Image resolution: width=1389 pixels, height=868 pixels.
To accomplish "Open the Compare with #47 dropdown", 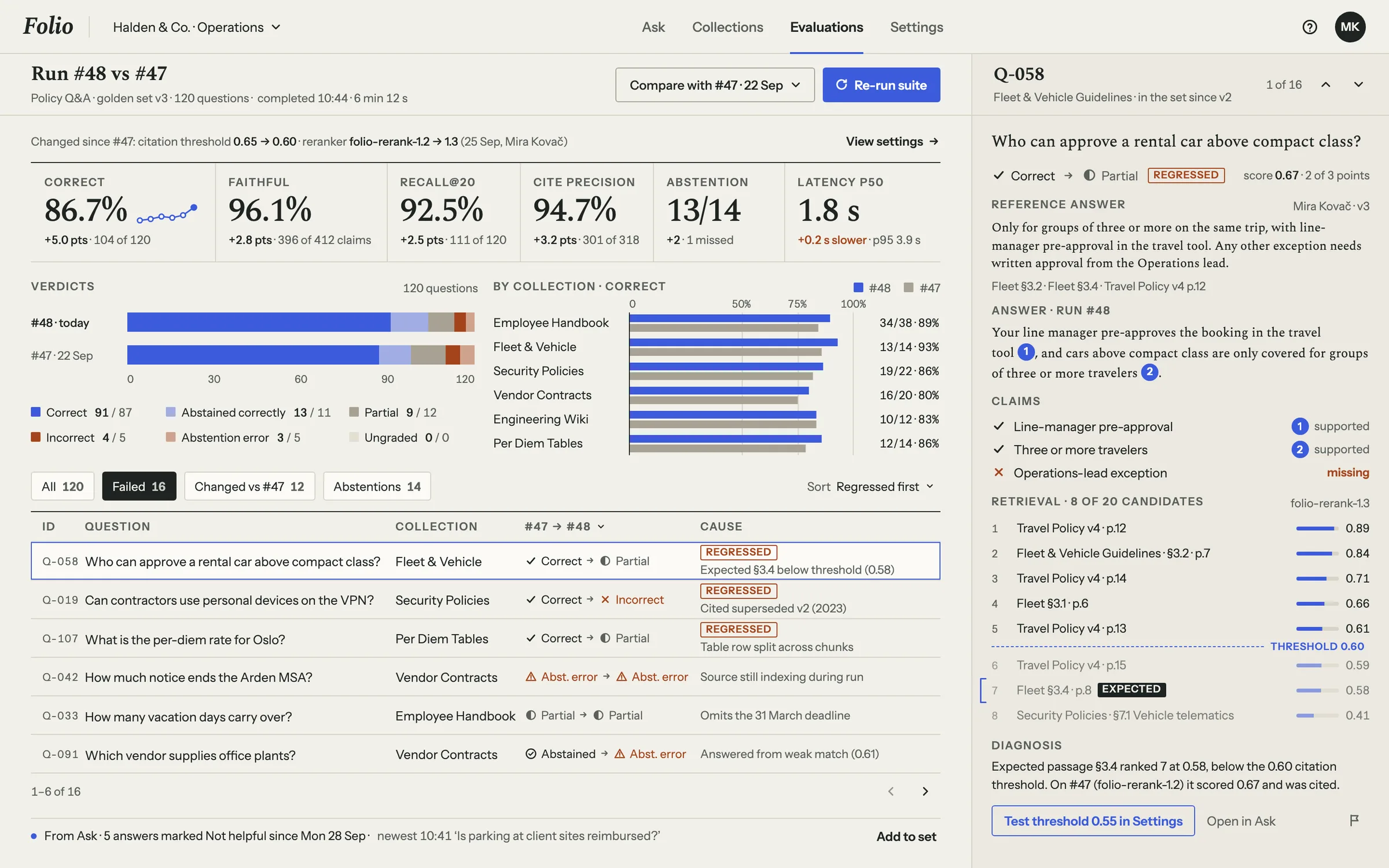I will coord(715,85).
